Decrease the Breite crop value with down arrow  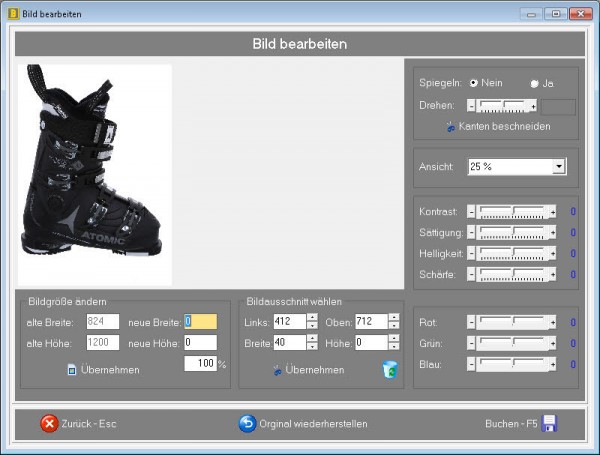tap(312, 346)
